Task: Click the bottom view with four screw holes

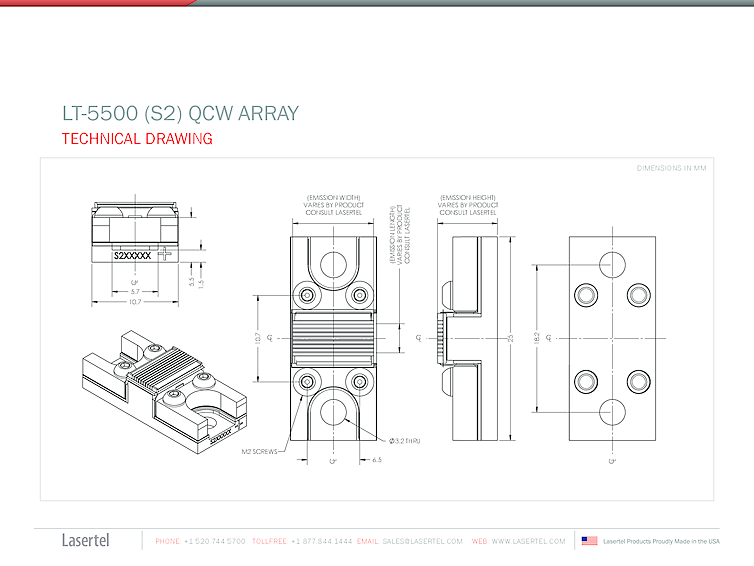Action: point(611,338)
